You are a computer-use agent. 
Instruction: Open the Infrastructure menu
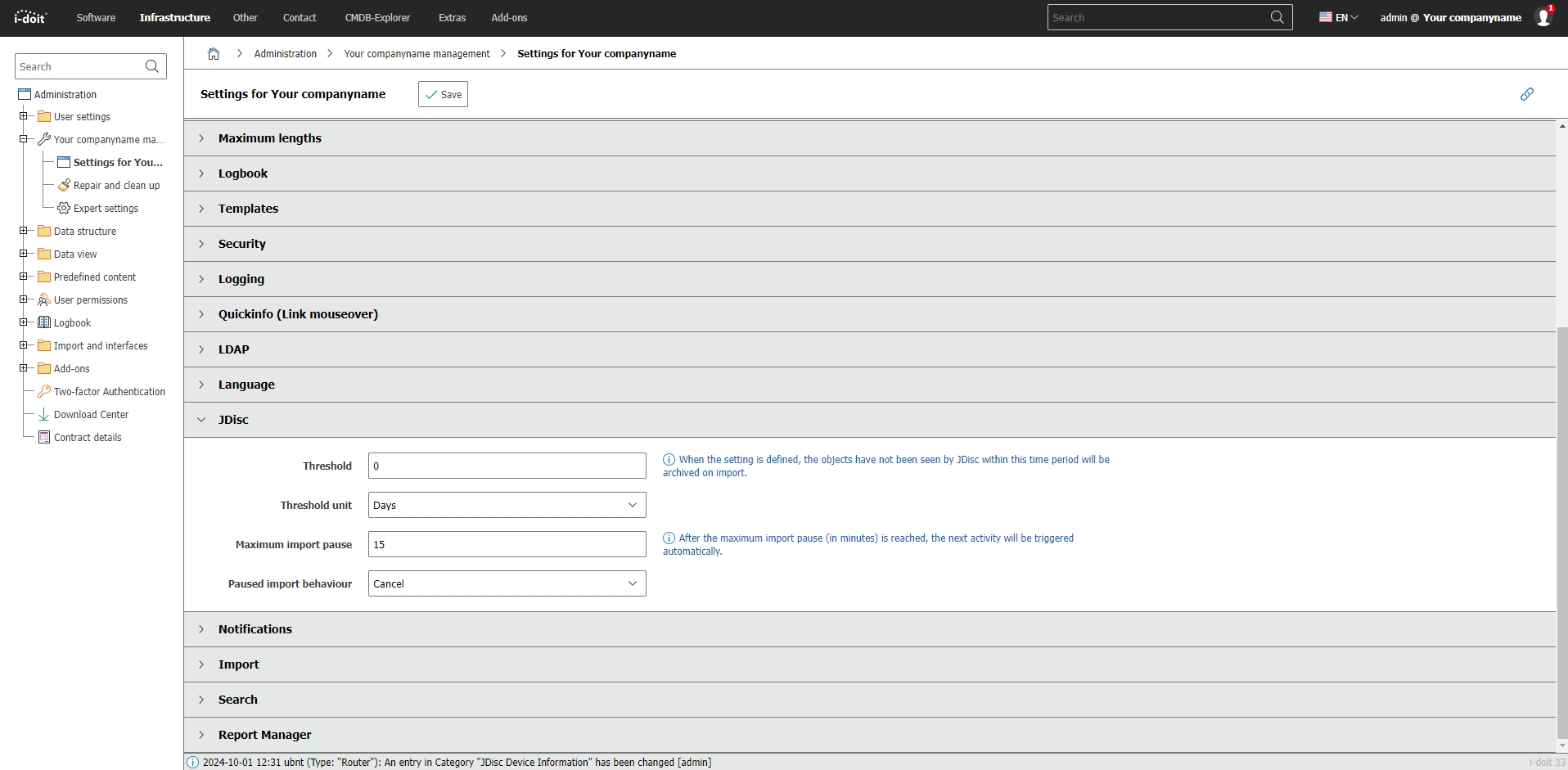(x=175, y=17)
